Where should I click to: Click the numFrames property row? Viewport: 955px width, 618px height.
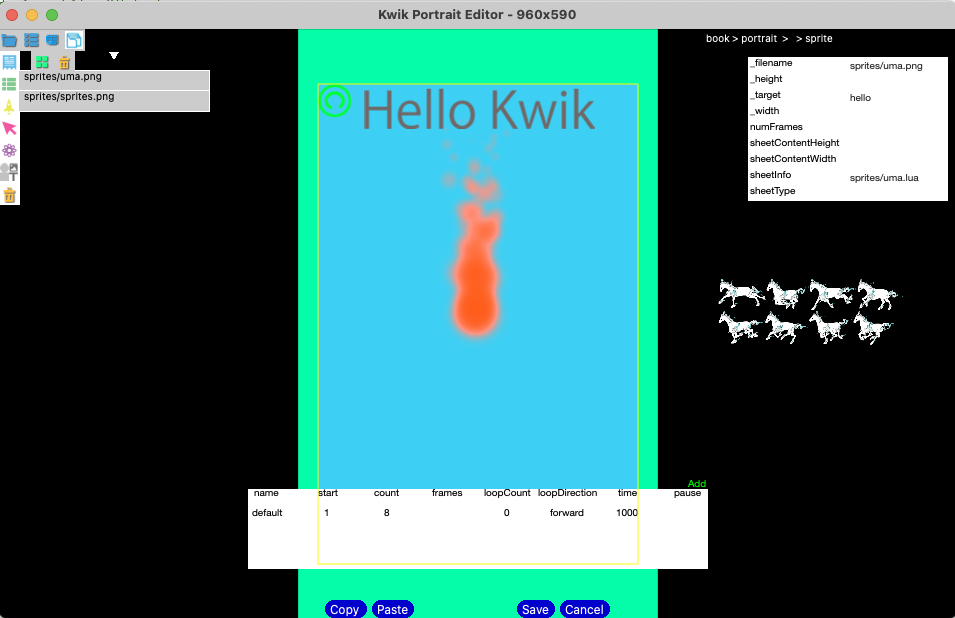847,127
